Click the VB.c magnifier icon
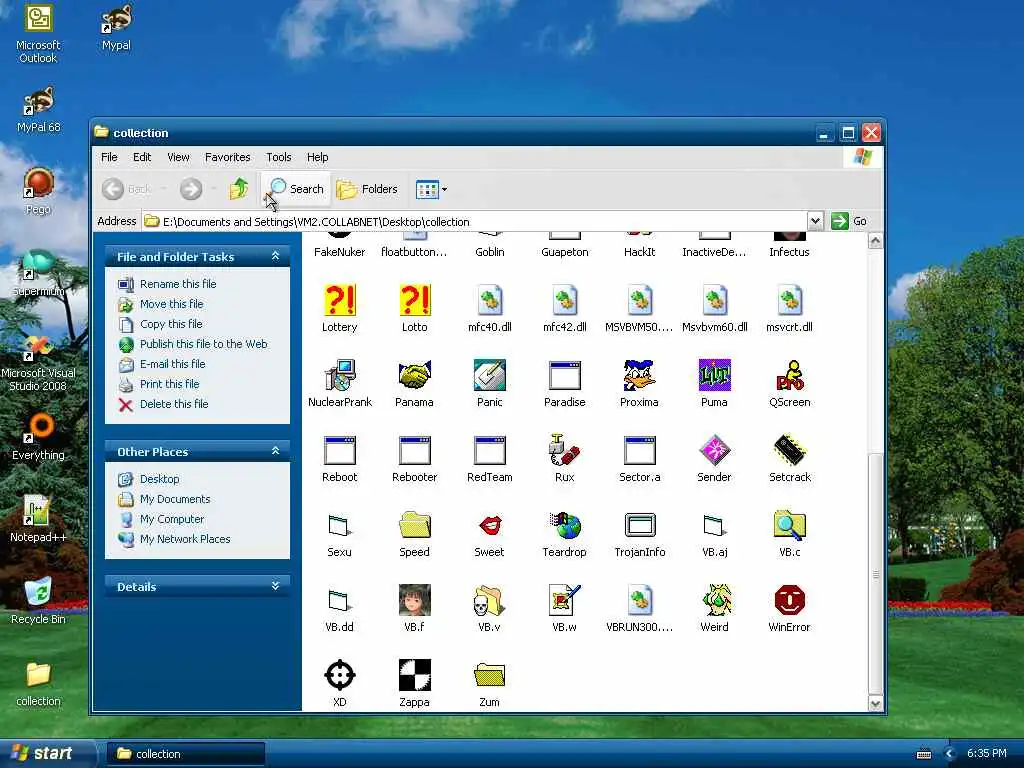This screenshot has height=768, width=1024. 790,526
